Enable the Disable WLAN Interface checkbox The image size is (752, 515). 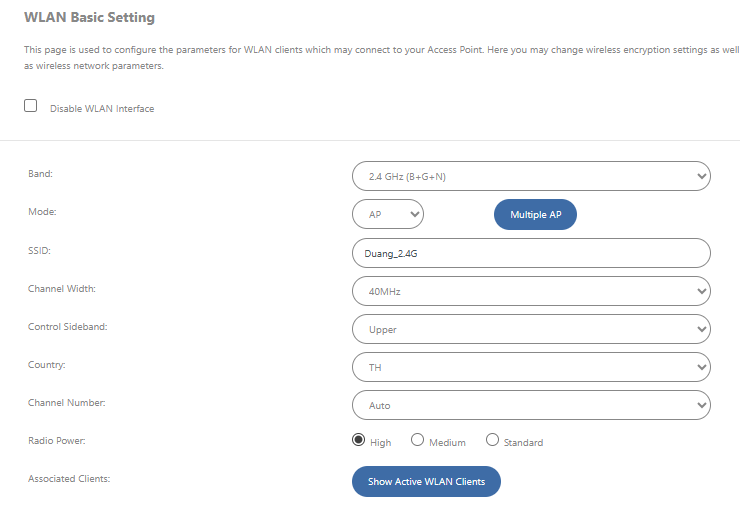pyautogui.click(x=31, y=106)
